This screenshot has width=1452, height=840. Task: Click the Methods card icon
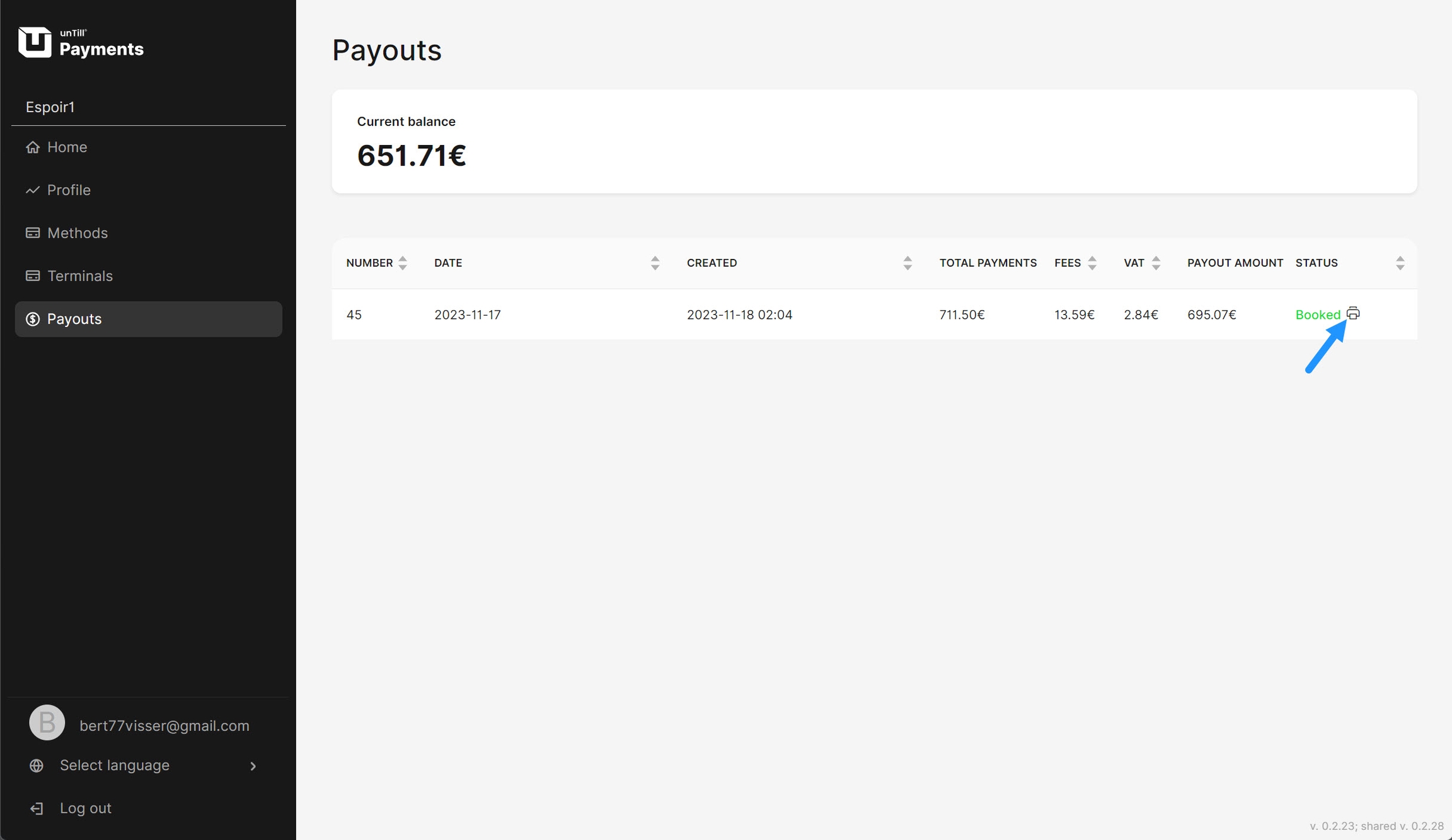(x=33, y=233)
